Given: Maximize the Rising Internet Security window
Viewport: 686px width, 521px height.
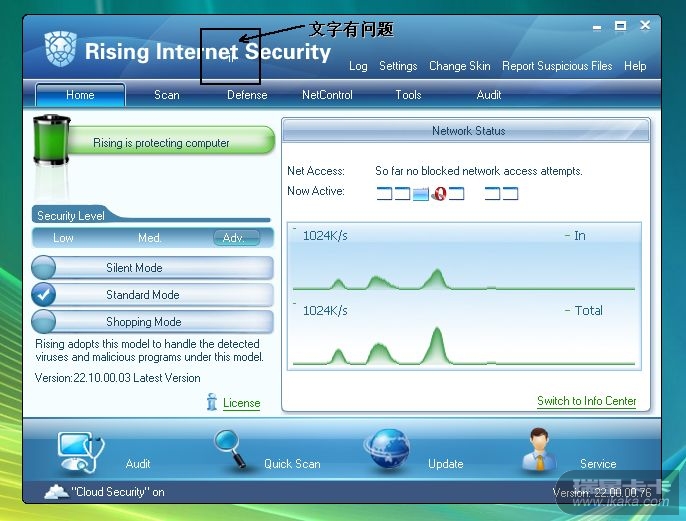Looking at the screenshot, I should click(620, 26).
